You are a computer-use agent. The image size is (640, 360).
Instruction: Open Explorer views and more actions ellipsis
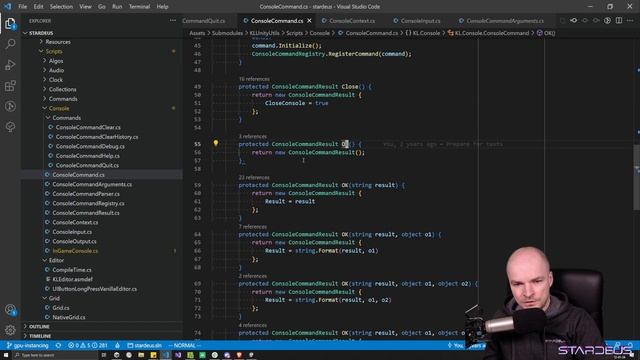[173, 20]
